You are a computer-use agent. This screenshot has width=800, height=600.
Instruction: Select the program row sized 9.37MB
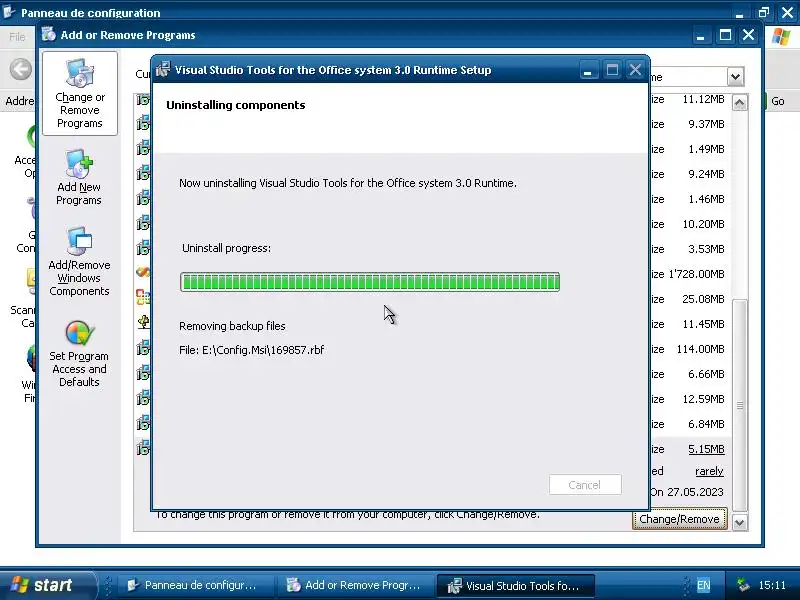click(434, 124)
